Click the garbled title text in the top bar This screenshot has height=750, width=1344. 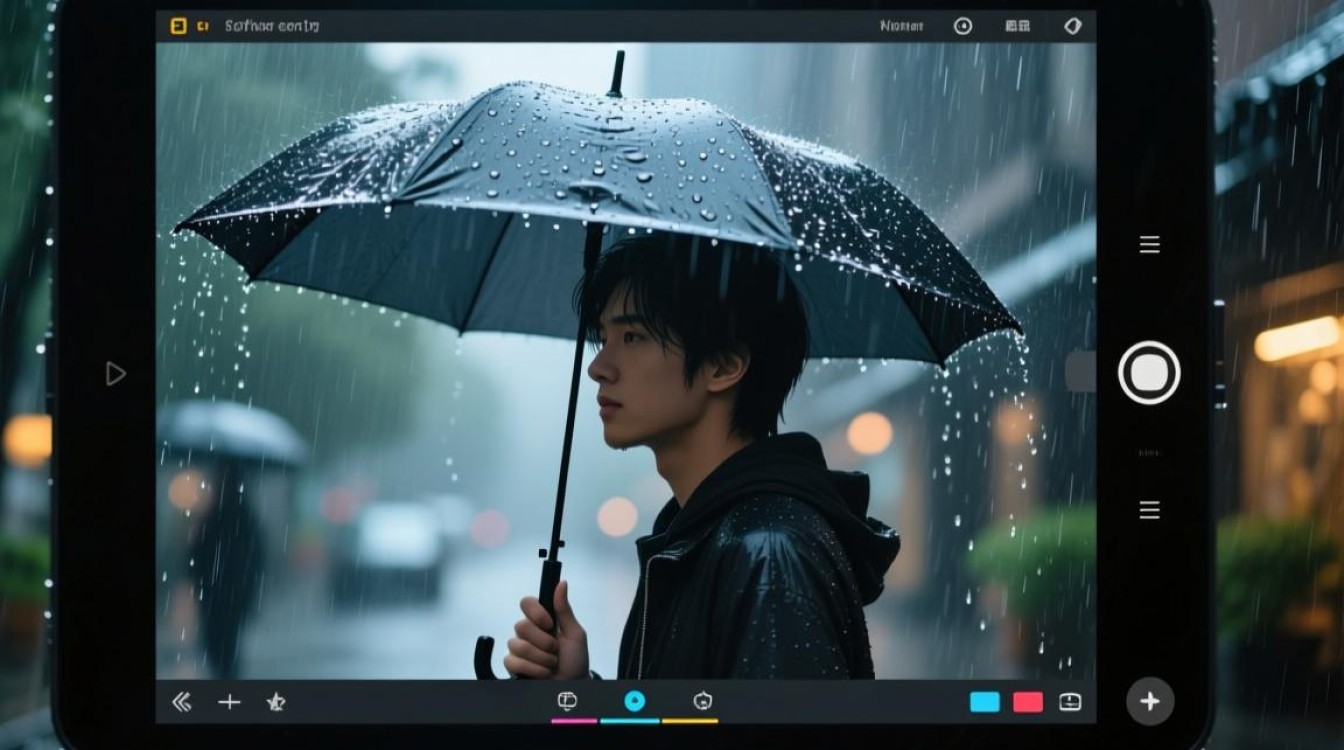[x=272, y=26]
